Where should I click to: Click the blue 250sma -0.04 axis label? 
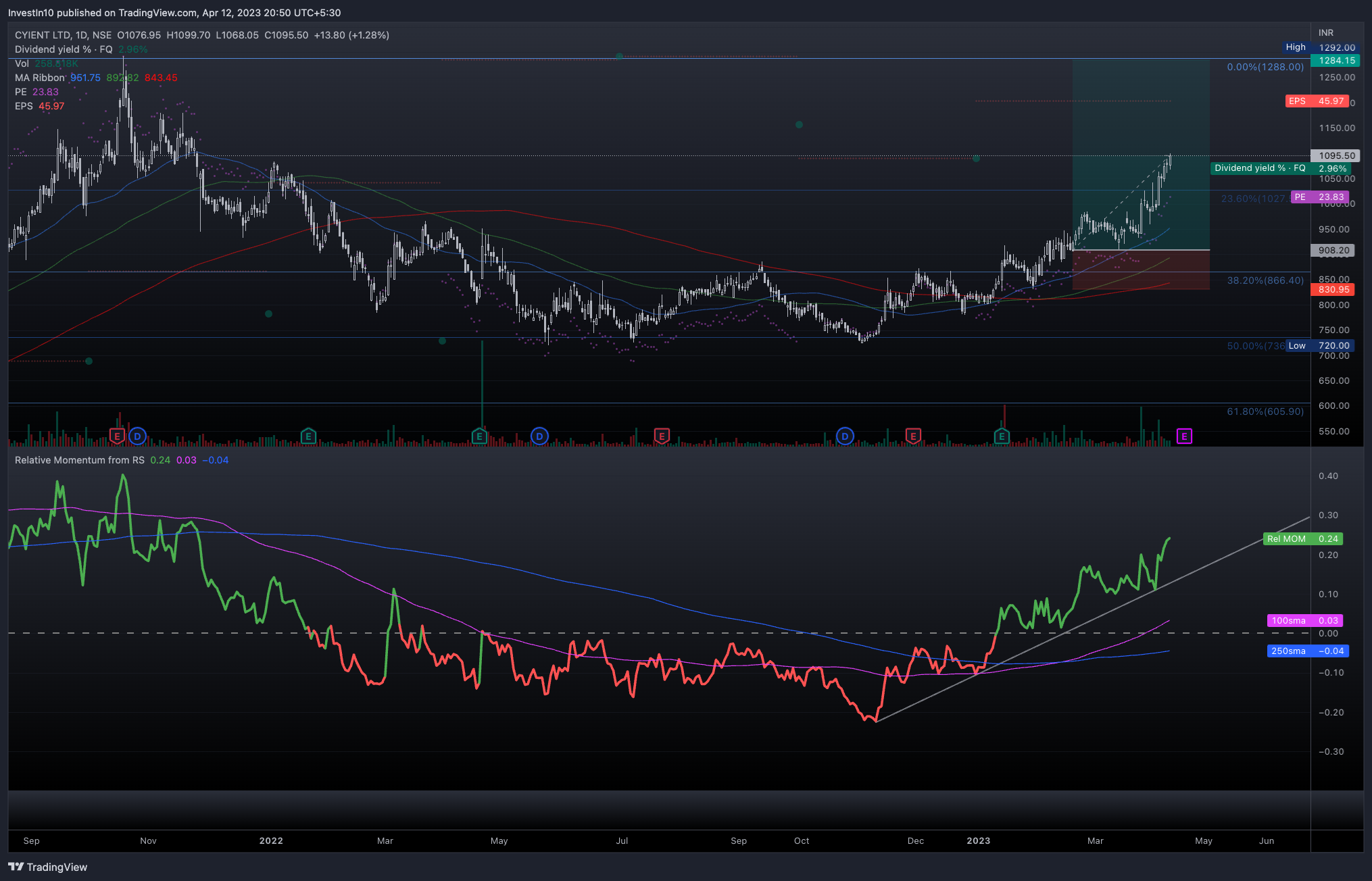1308,651
